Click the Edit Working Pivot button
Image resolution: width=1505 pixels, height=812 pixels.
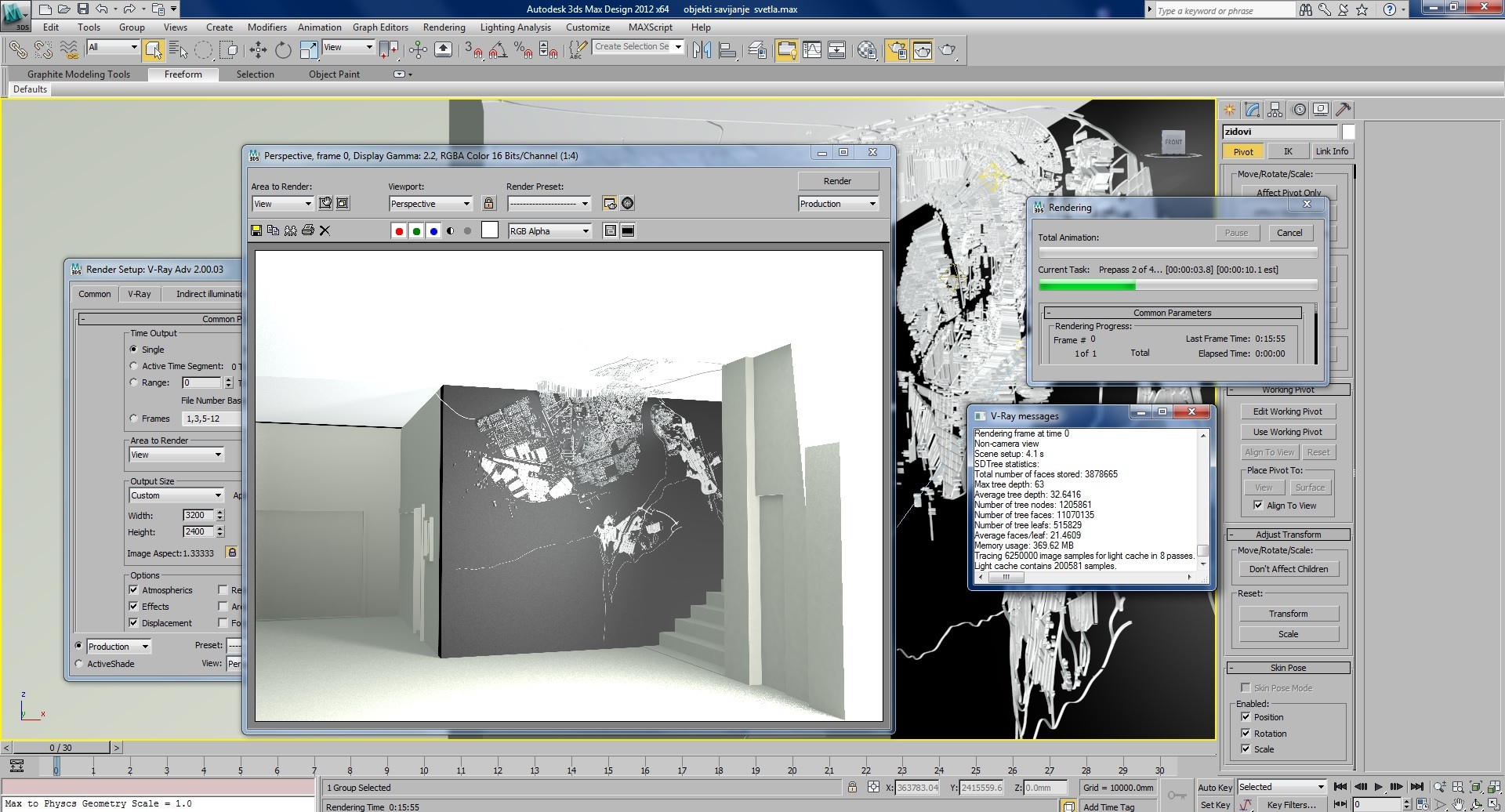(x=1287, y=411)
